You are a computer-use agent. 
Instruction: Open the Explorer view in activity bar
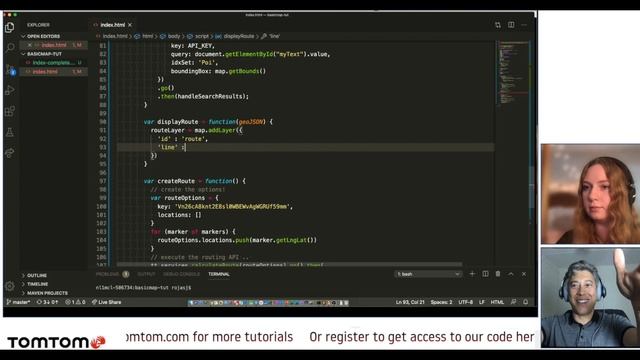click(9, 27)
